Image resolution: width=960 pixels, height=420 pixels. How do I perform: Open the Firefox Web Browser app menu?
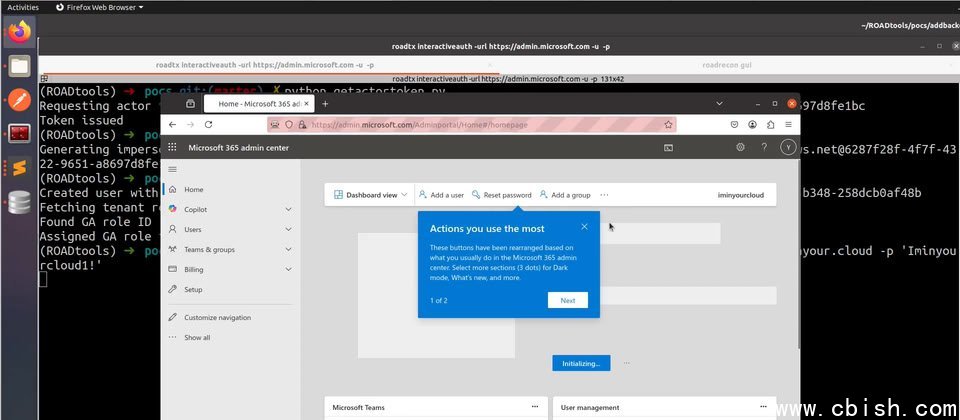[99, 7]
